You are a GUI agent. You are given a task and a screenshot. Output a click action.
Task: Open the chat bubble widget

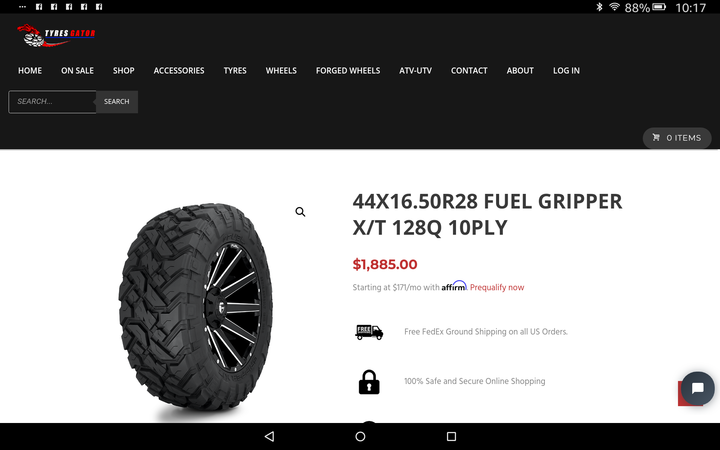click(698, 388)
